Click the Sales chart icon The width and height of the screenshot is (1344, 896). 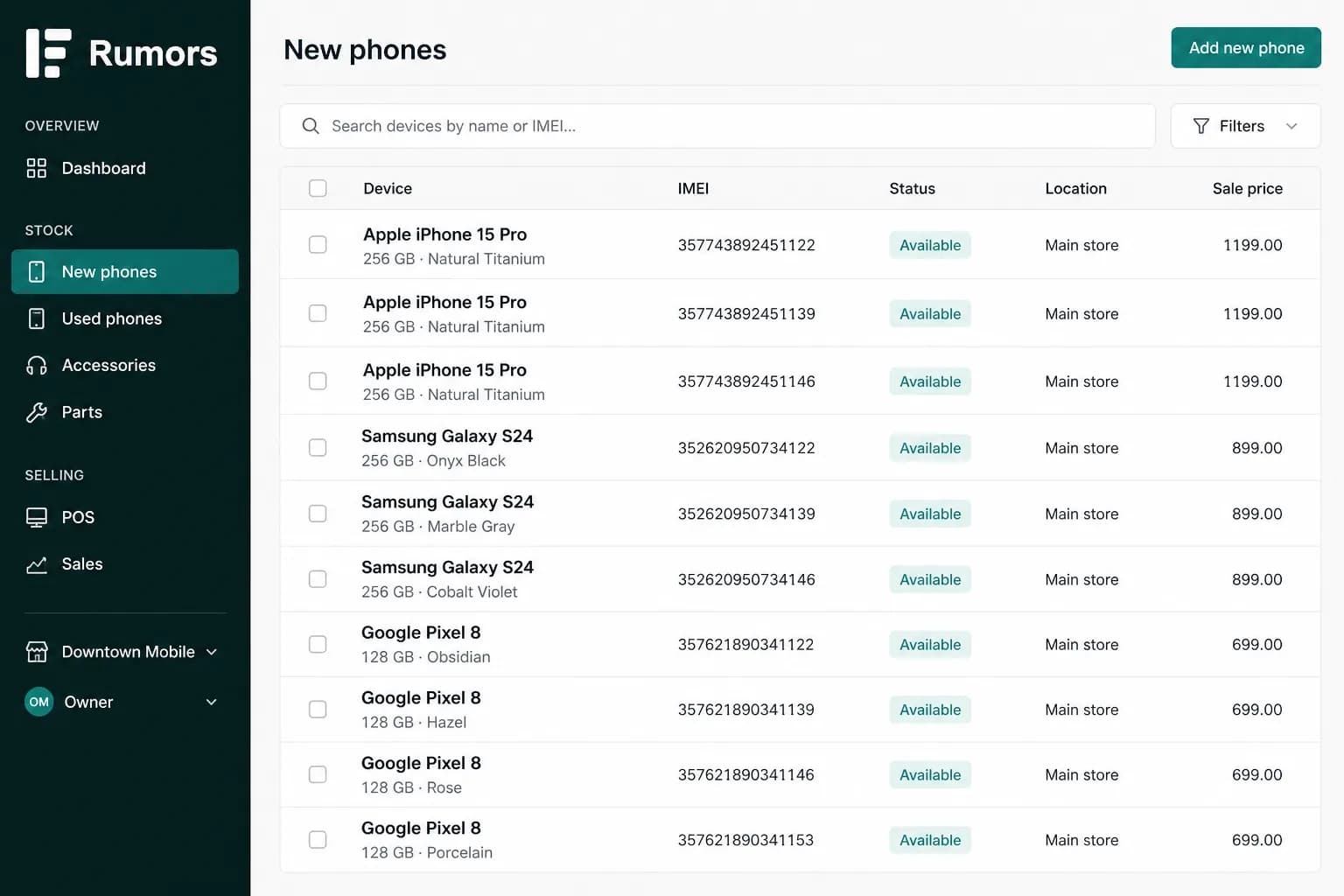click(37, 564)
